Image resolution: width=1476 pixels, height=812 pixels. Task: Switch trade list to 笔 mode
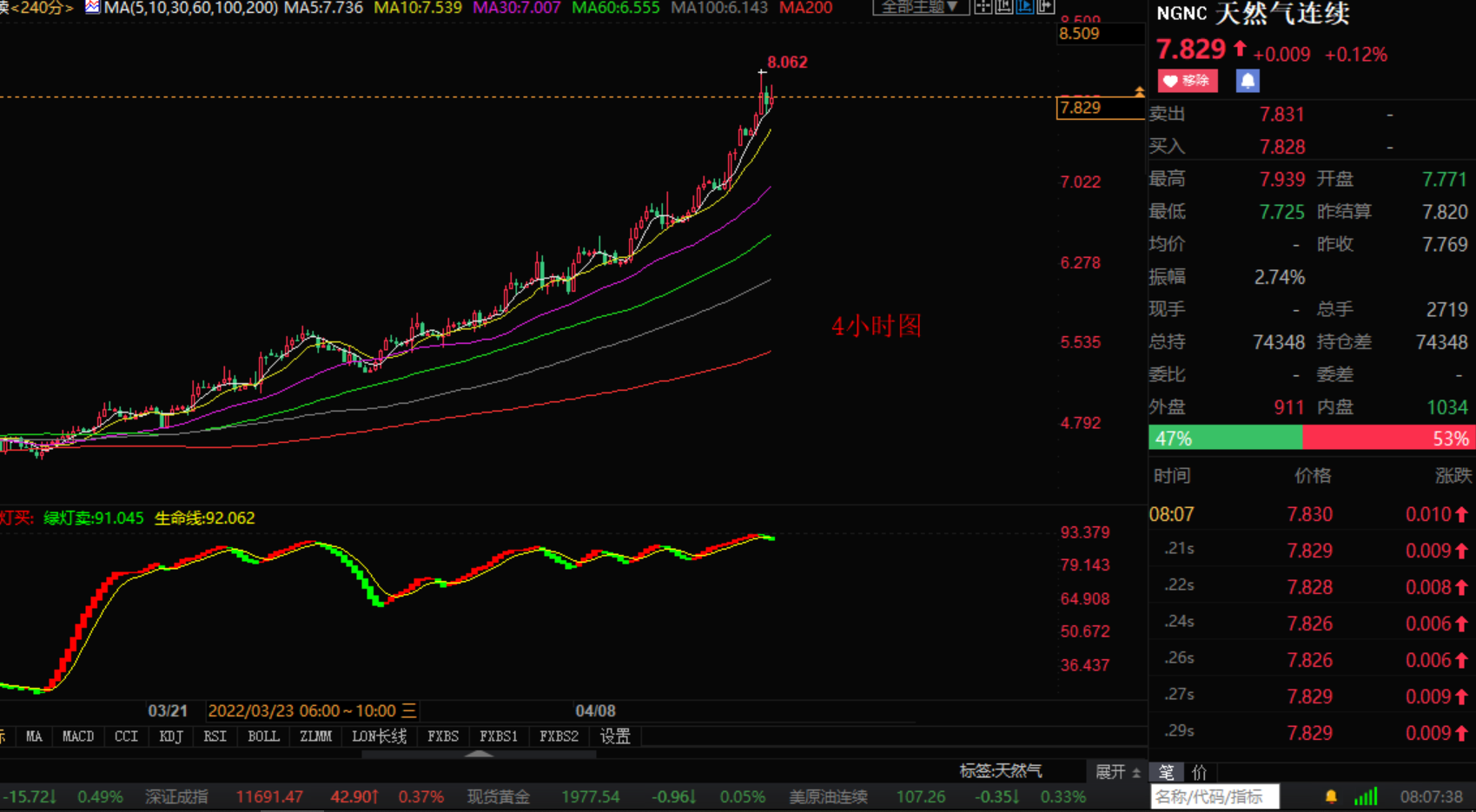pyautogui.click(x=1166, y=772)
